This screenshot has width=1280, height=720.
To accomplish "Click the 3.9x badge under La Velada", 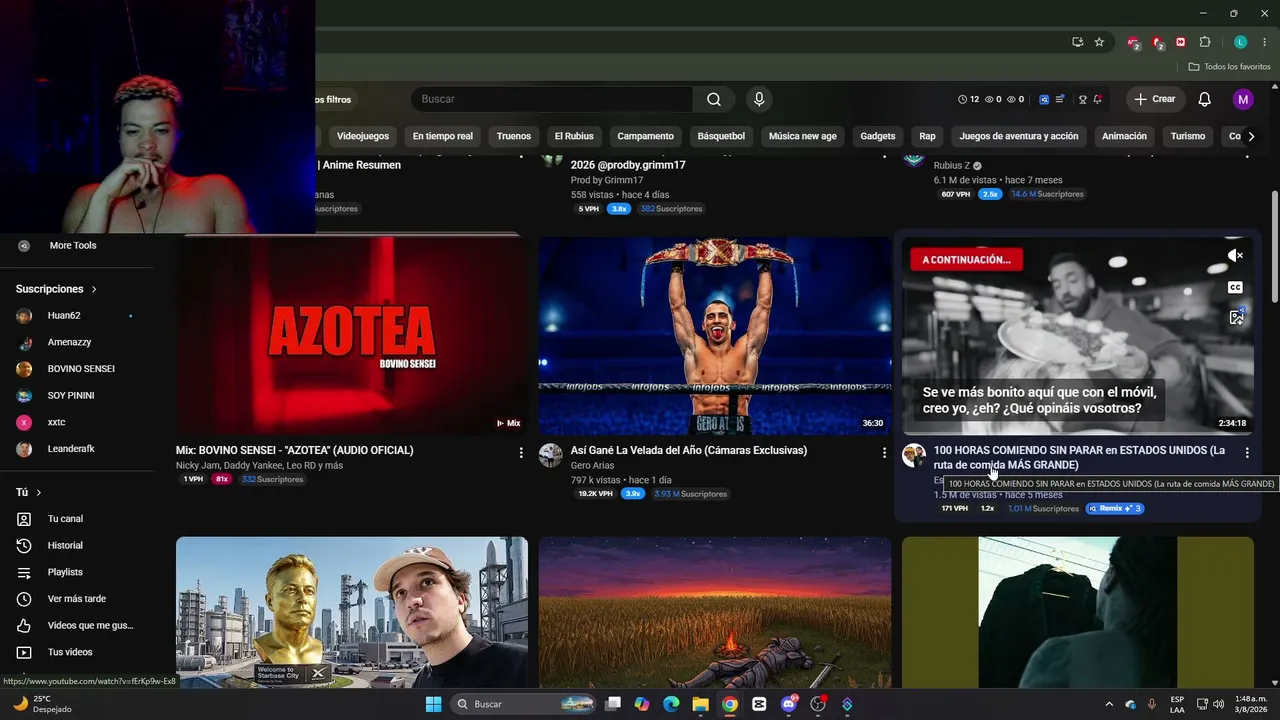I will 632,494.
